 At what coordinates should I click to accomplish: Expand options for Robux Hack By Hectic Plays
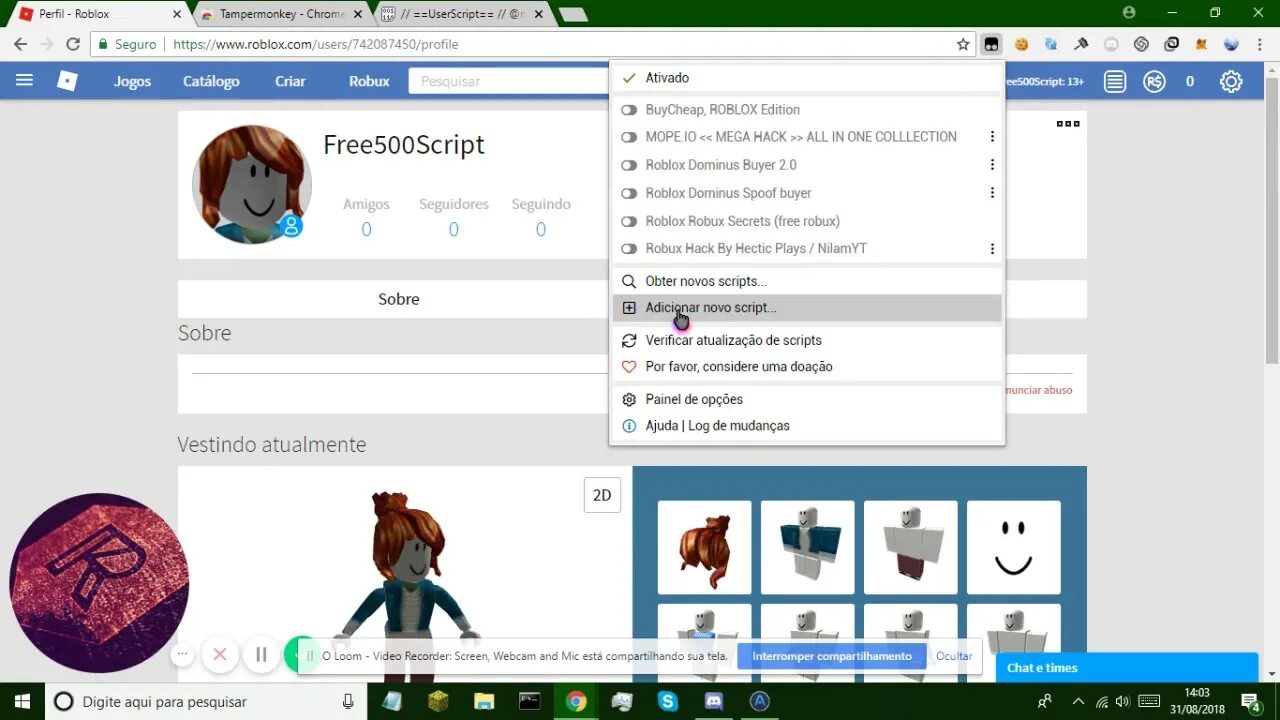[992, 249]
